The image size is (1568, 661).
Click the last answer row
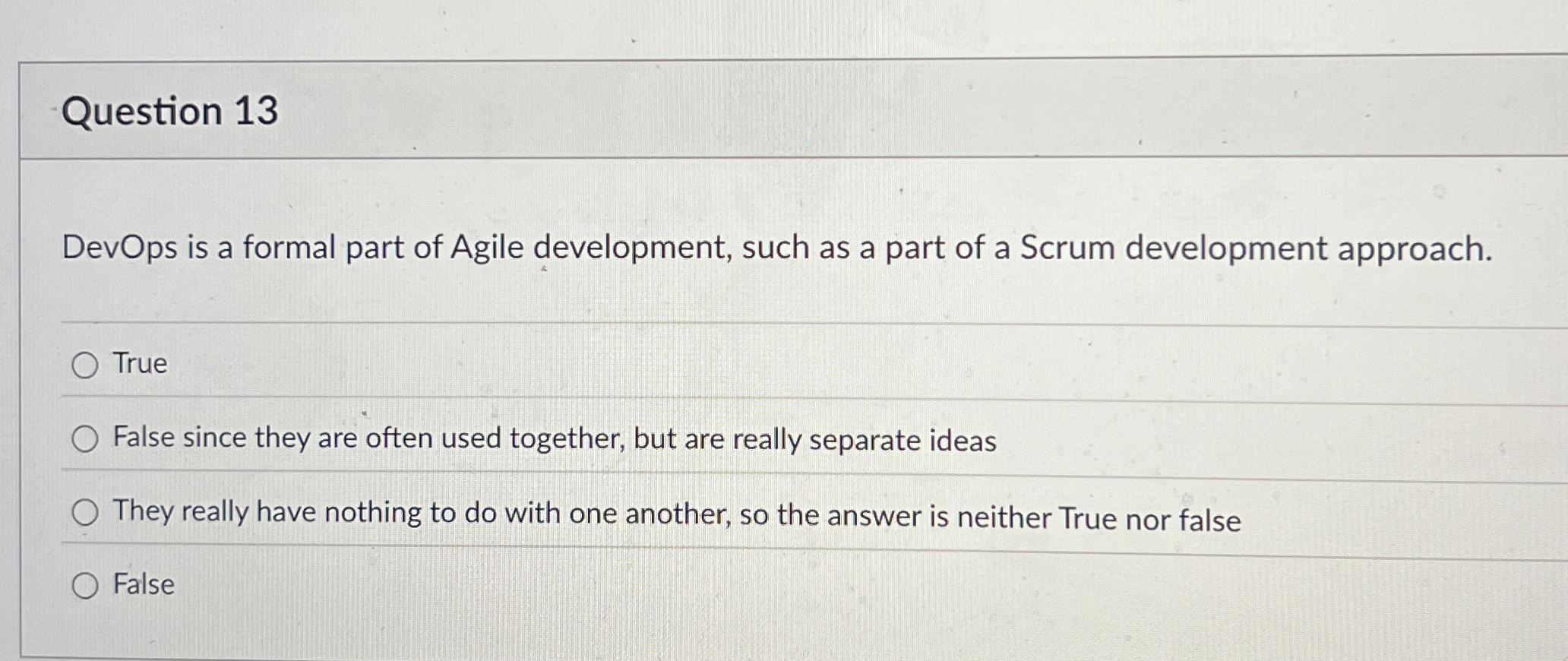pos(456,584)
